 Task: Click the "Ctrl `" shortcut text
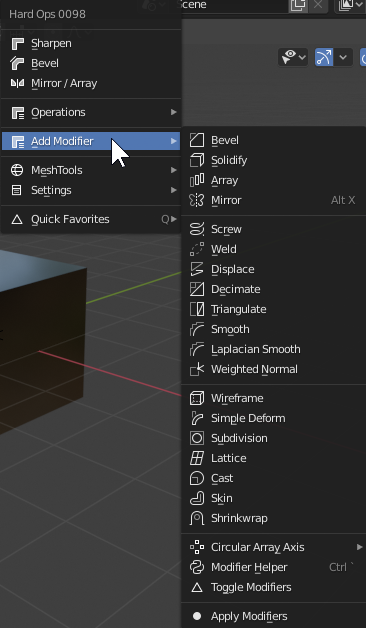(x=342, y=567)
